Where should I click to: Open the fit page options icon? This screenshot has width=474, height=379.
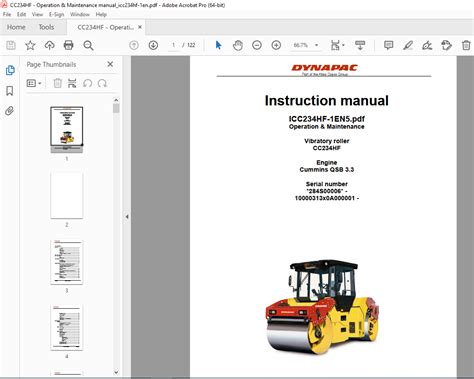pos(337,45)
